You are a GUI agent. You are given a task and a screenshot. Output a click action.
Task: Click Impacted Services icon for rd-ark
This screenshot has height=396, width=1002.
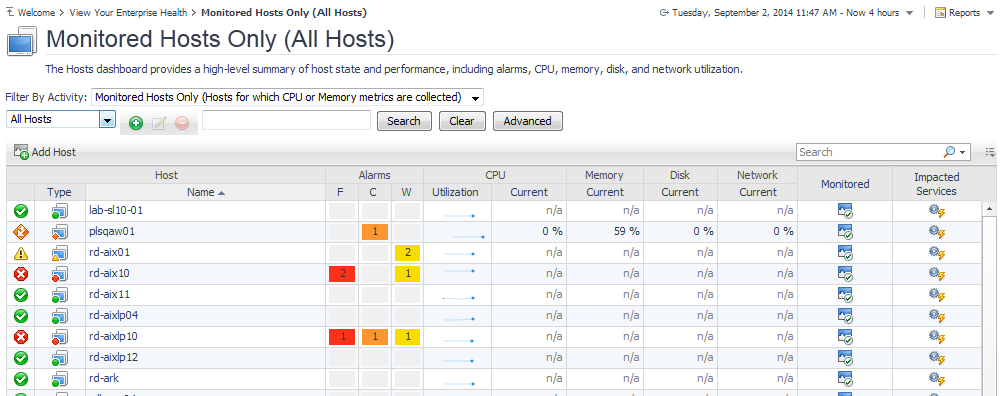(937, 379)
